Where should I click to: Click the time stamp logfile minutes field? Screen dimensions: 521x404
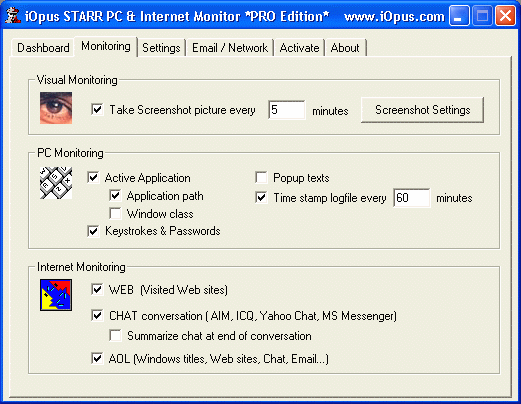click(x=412, y=198)
